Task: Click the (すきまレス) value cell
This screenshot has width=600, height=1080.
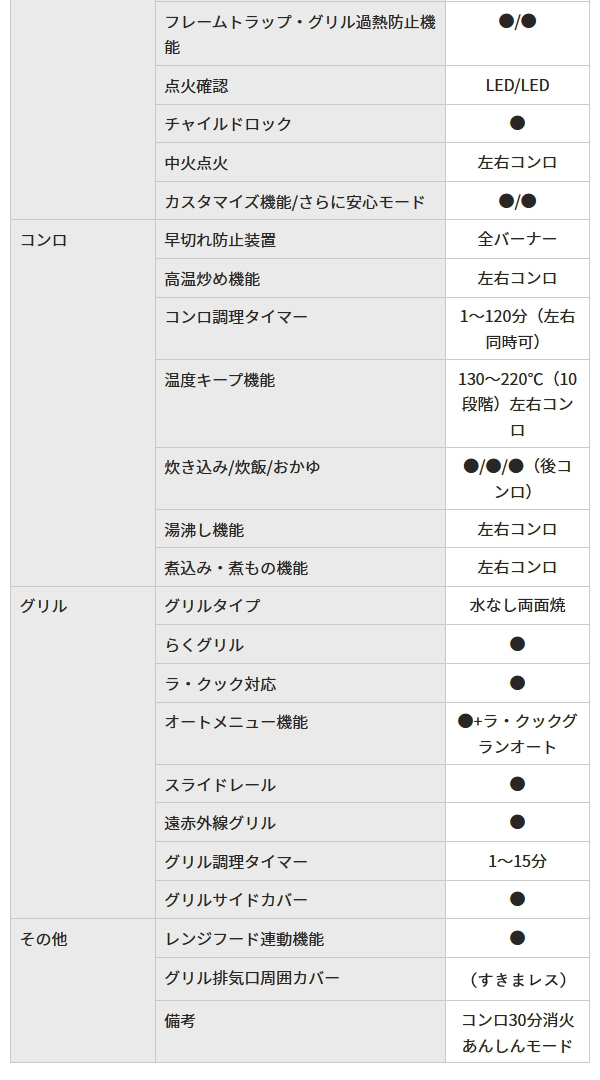Action: point(517,979)
